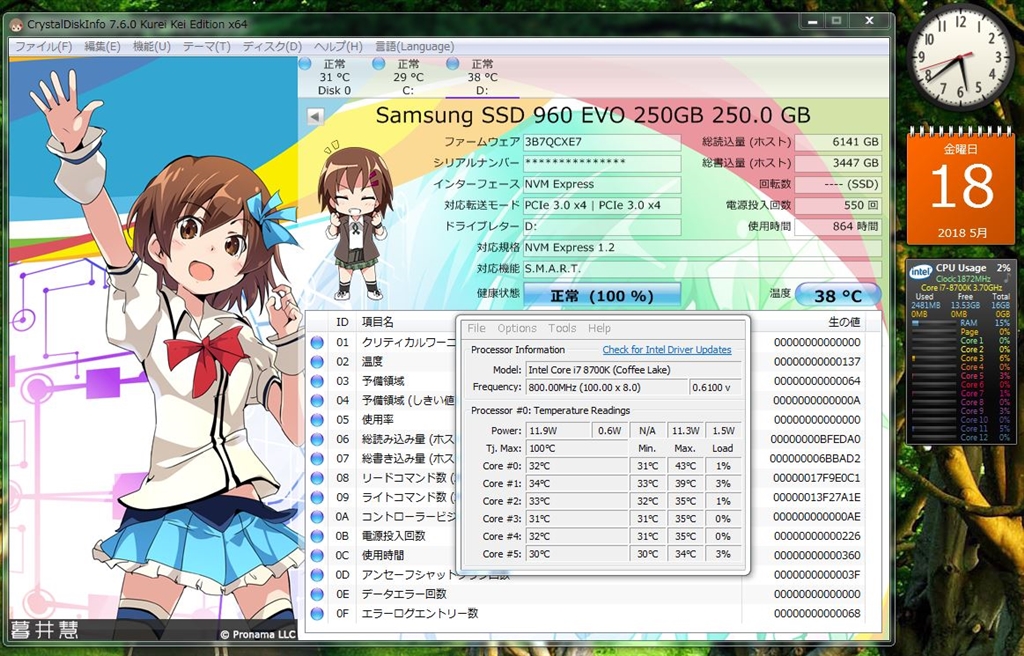The image size is (1024, 656).
Task: Click the calendar gadget showing 18
Action: 963,186
